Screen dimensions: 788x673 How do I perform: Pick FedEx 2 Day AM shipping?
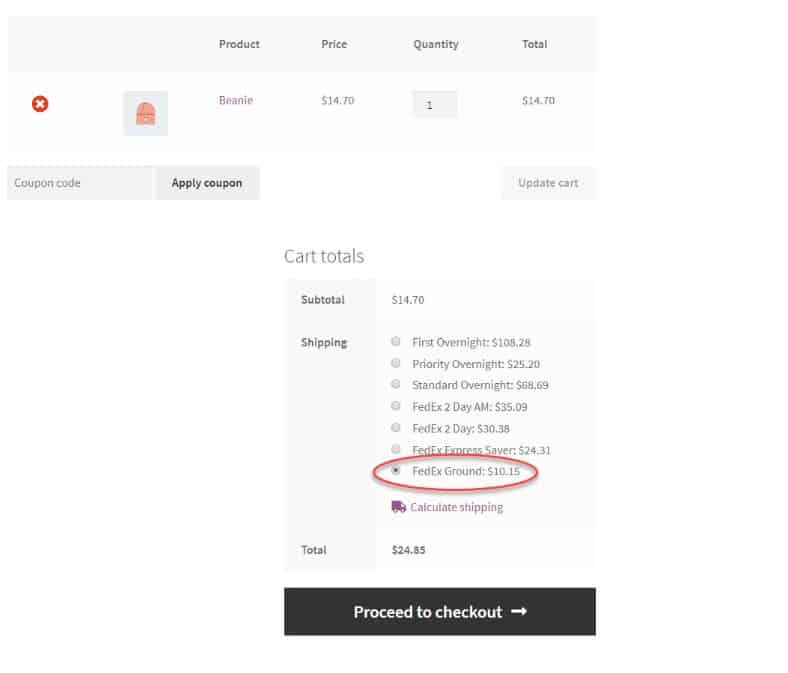coord(396,406)
